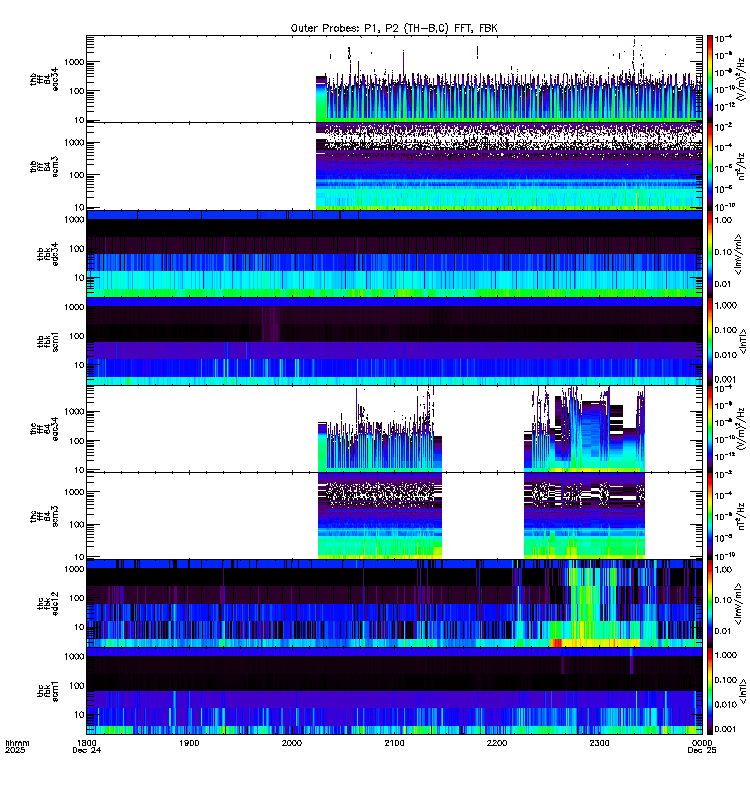Click the 0000 time axis label
Image resolution: width=750 pixels, height=800 pixels.
tap(702, 743)
